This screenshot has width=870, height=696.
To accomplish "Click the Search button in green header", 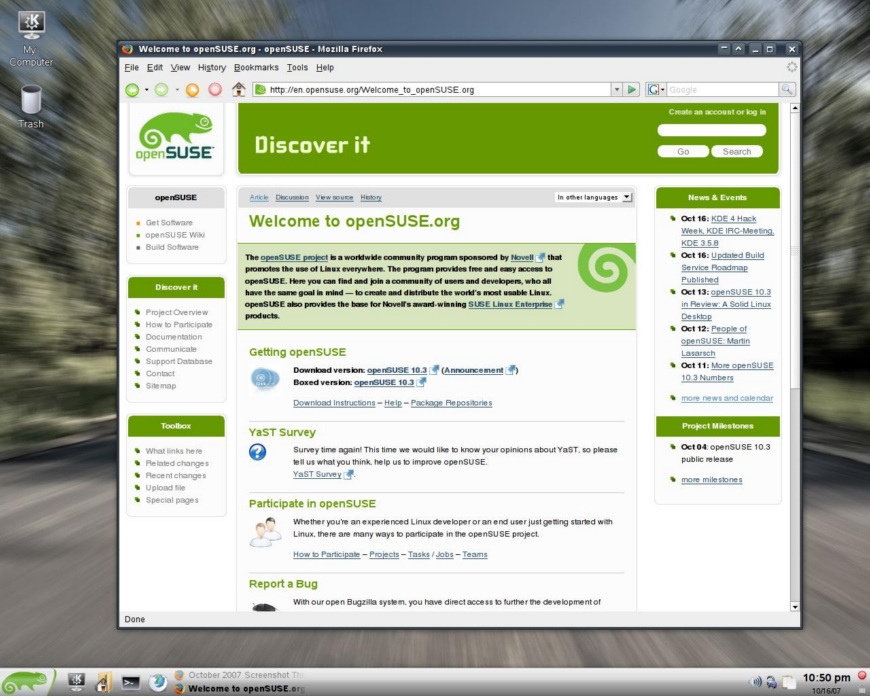I will [x=737, y=152].
